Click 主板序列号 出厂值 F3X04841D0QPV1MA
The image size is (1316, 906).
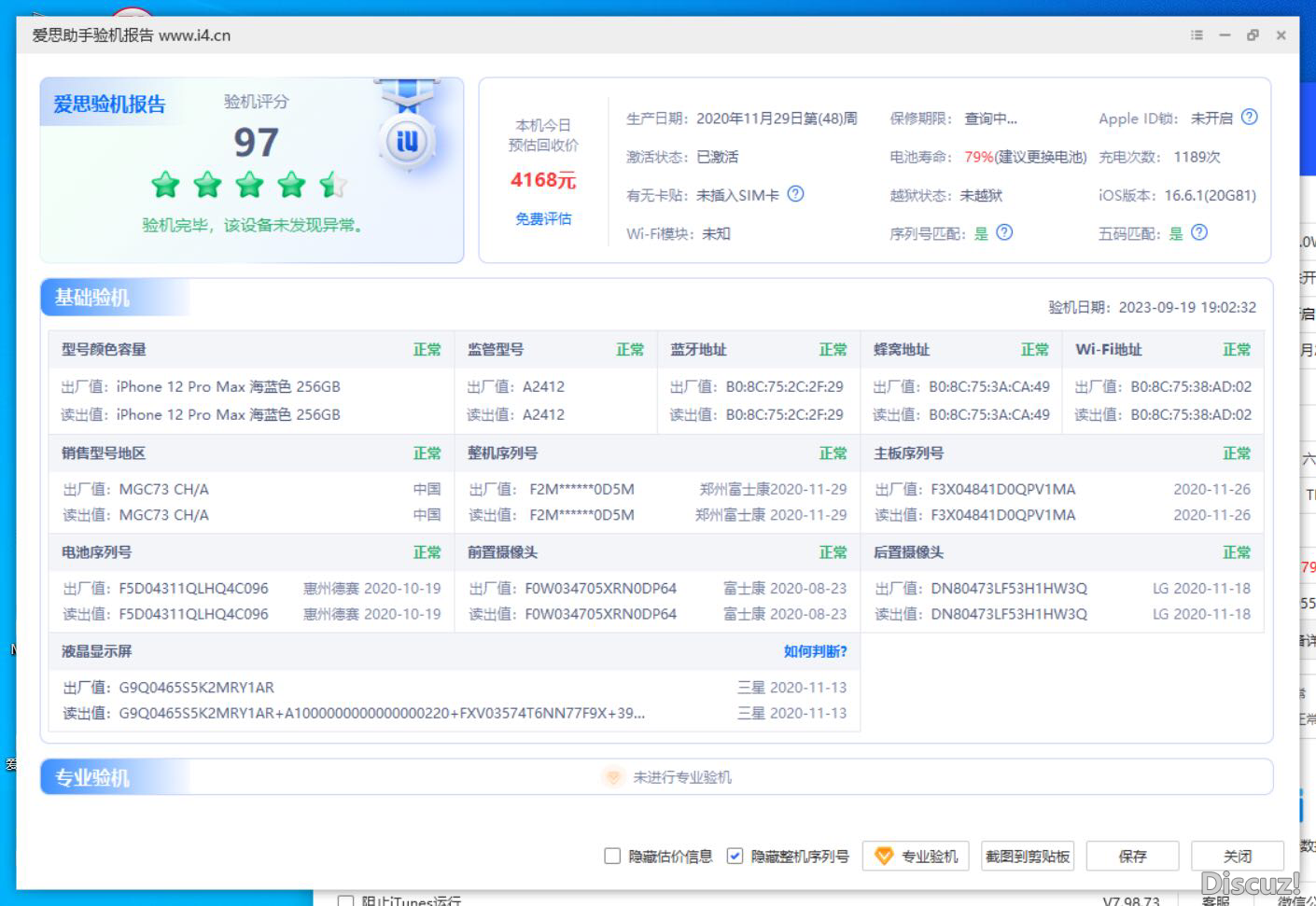click(x=1002, y=489)
